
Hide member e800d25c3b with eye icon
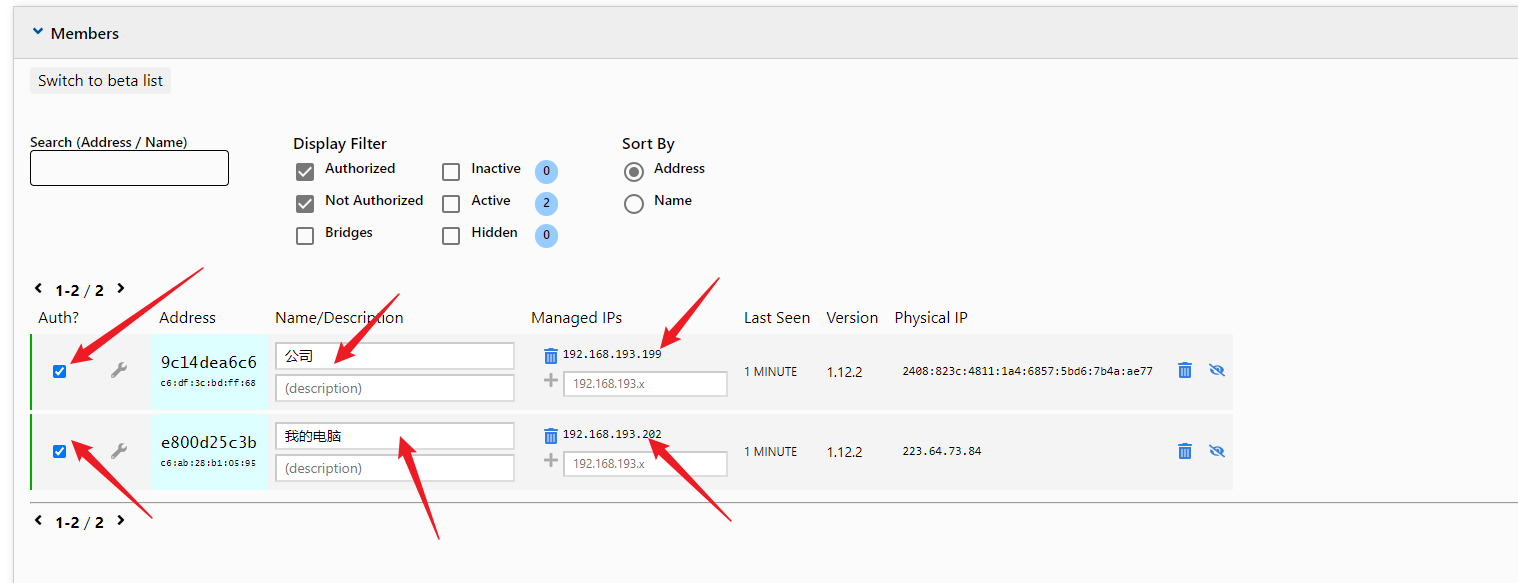click(x=1217, y=451)
